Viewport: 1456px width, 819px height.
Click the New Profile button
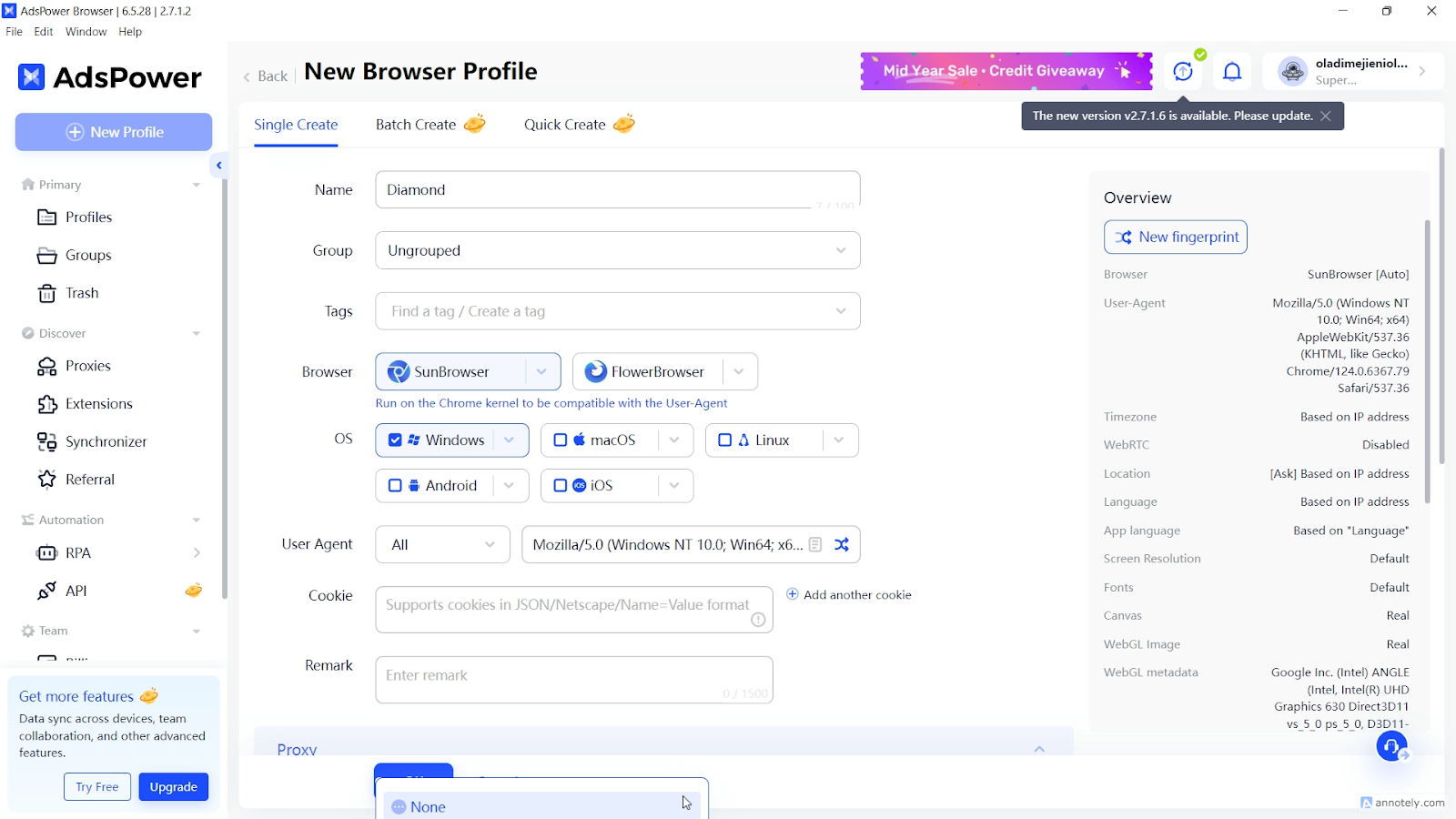114,132
